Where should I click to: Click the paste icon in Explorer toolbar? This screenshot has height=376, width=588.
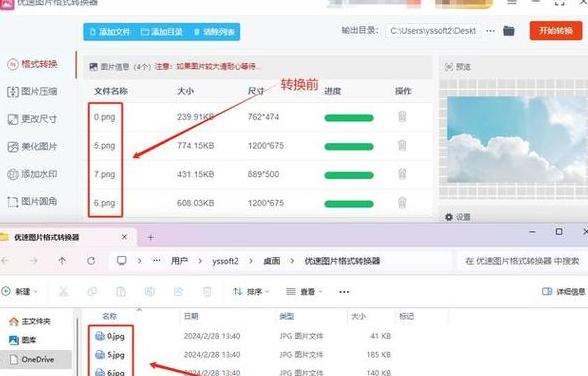pos(121,291)
